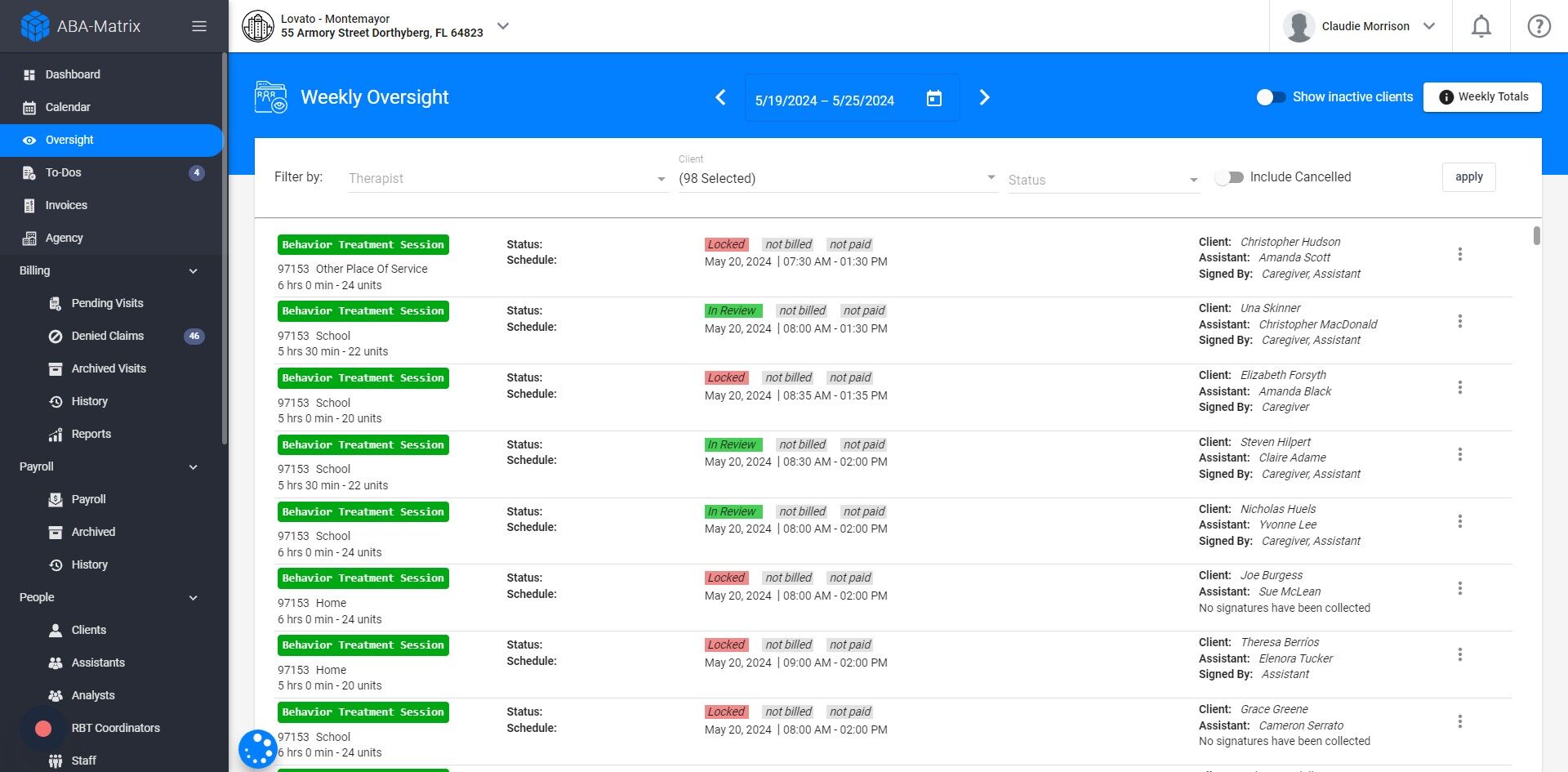Click the sidebar vertical scrollbar

pyautogui.click(x=225, y=249)
